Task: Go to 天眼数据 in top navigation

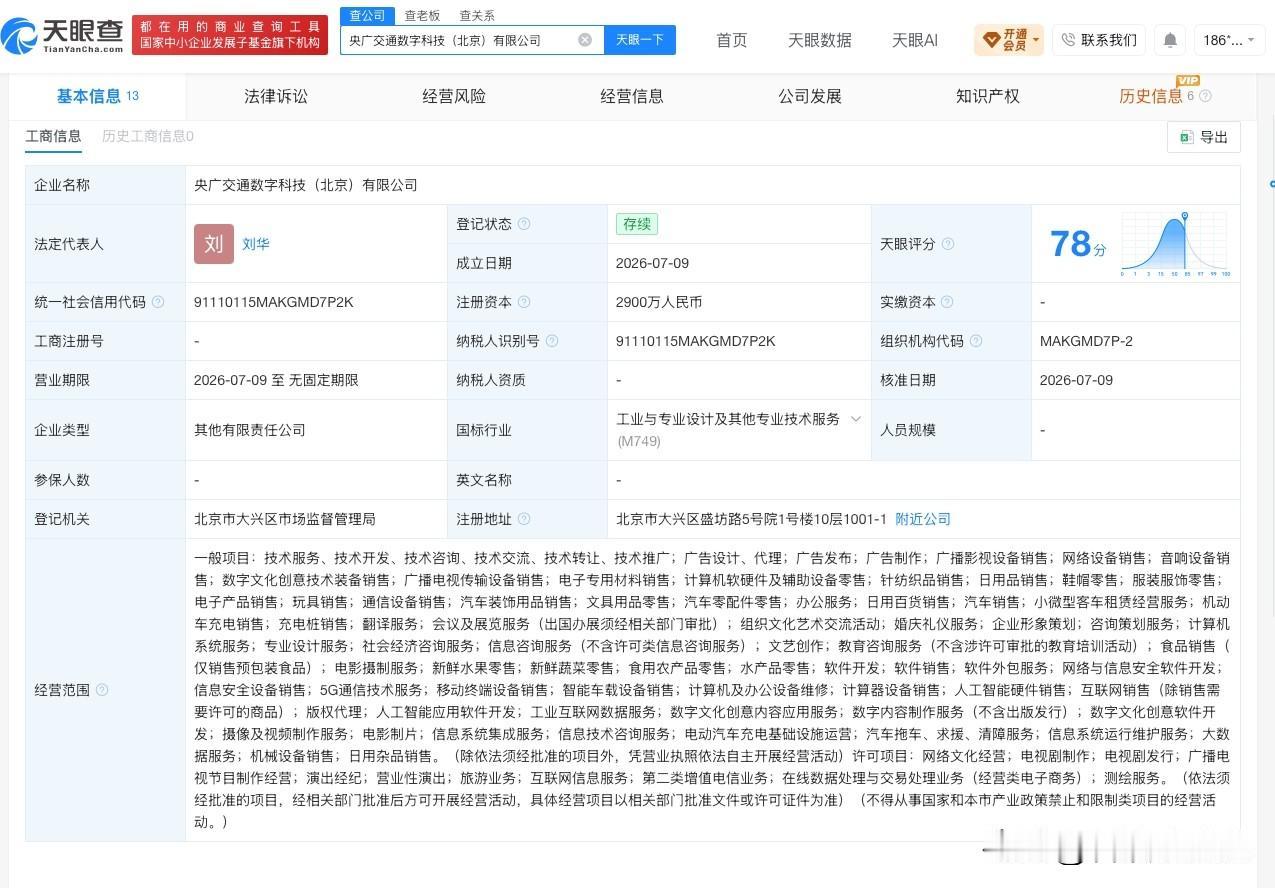Action: (x=820, y=40)
